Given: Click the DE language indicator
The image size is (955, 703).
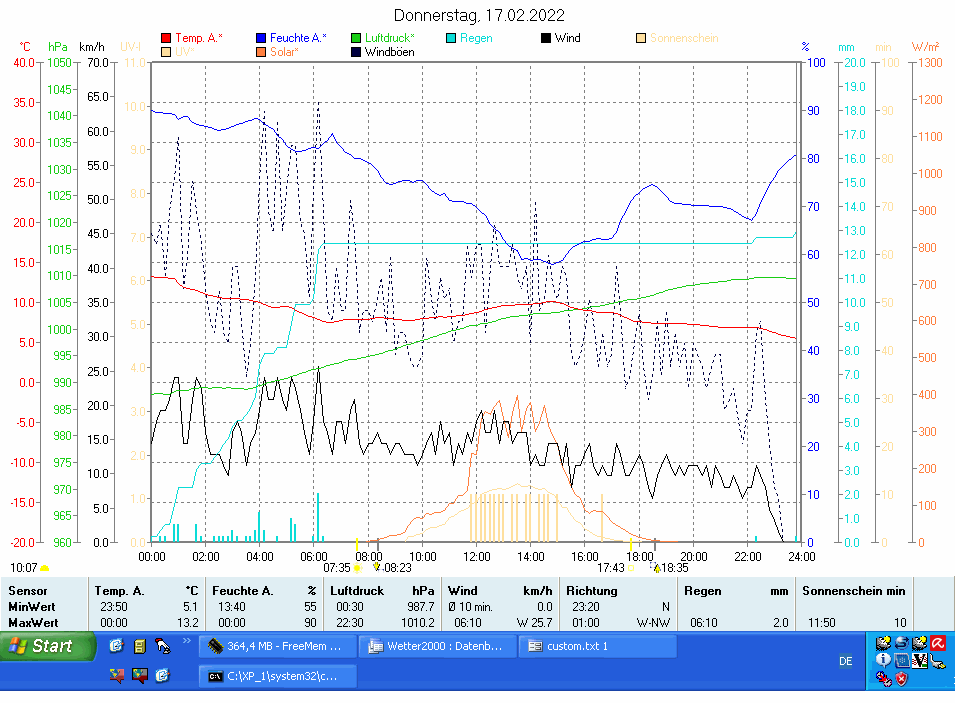Looking at the screenshot, I should [x=845, y=661].
